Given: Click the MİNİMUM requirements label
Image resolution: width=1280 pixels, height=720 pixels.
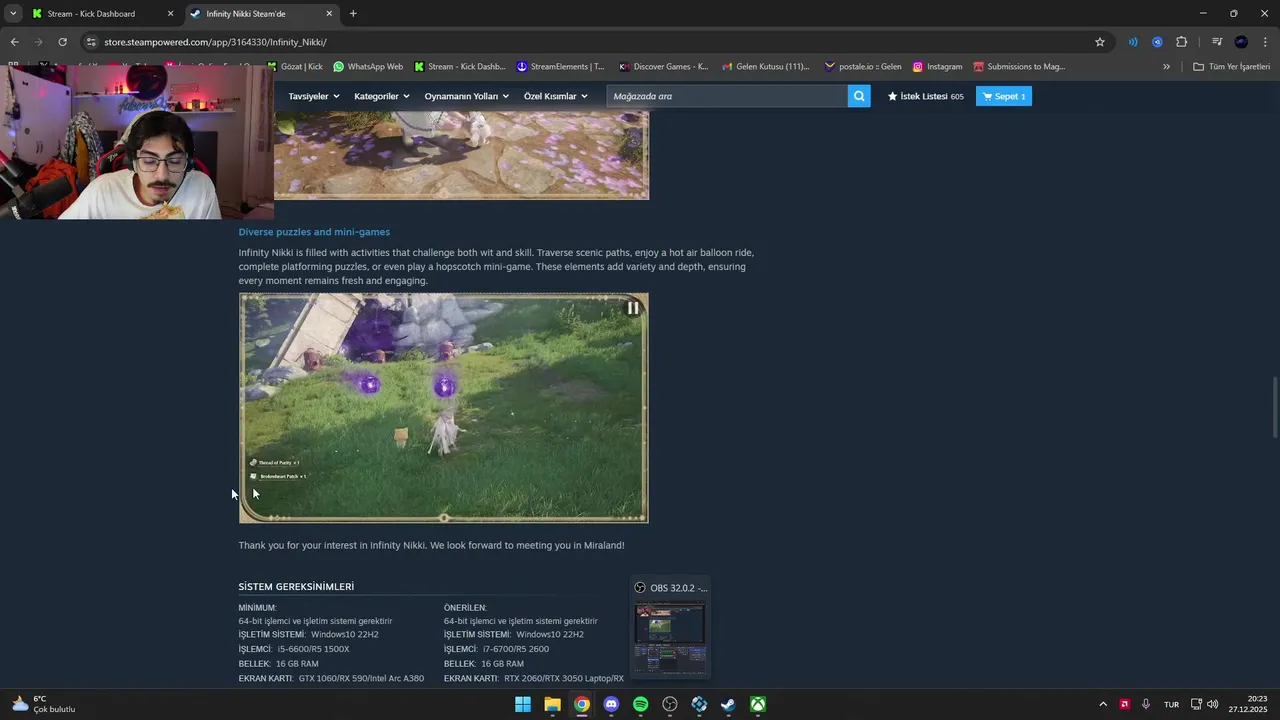Looking at the screenshot, I should pos(257,608).
